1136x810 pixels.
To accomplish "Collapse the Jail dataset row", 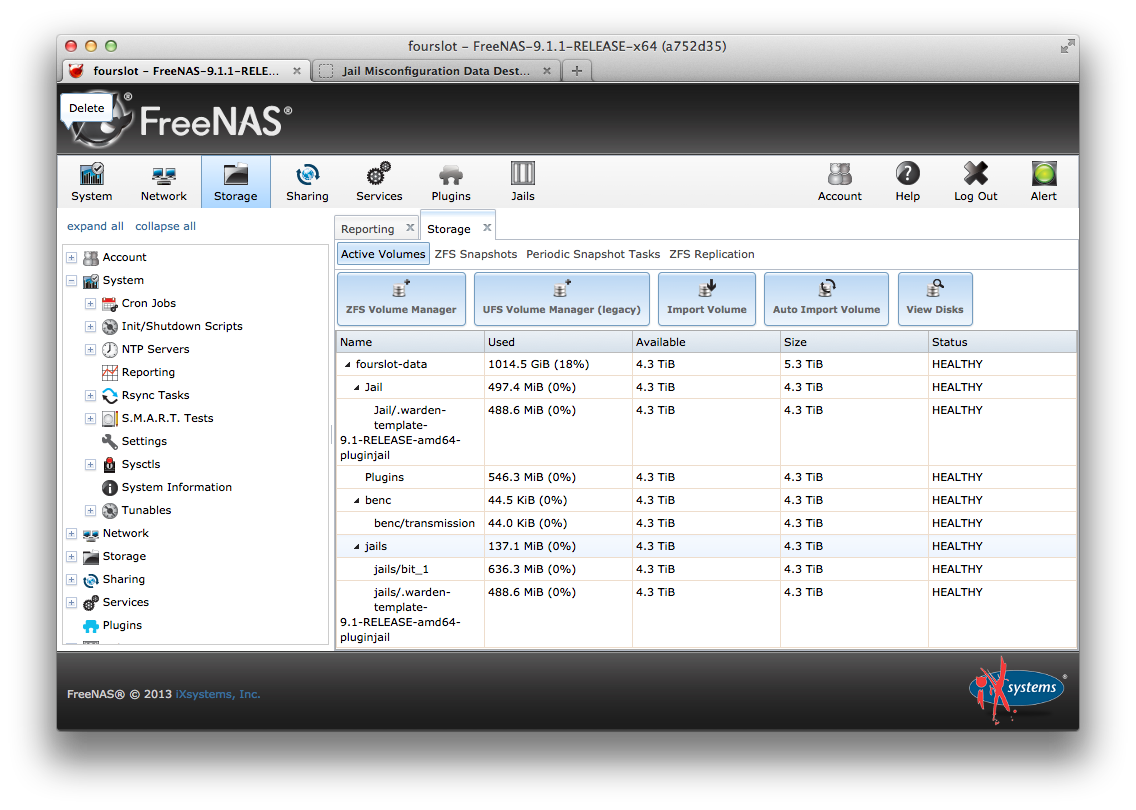I will click(x=356, y=388).
